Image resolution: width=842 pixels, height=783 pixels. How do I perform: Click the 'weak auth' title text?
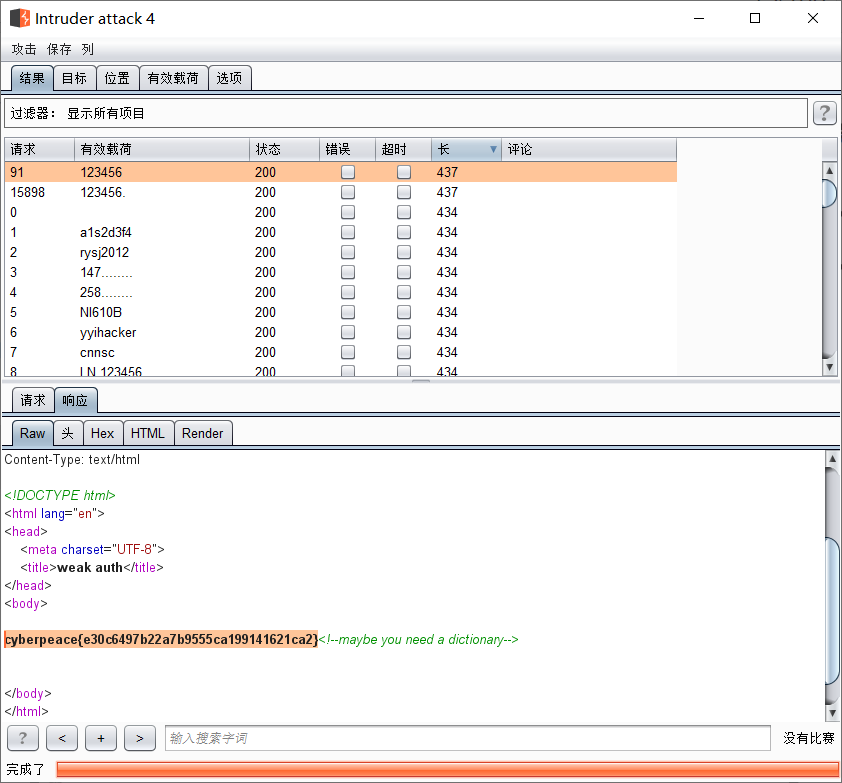click(x=90, y=567)
